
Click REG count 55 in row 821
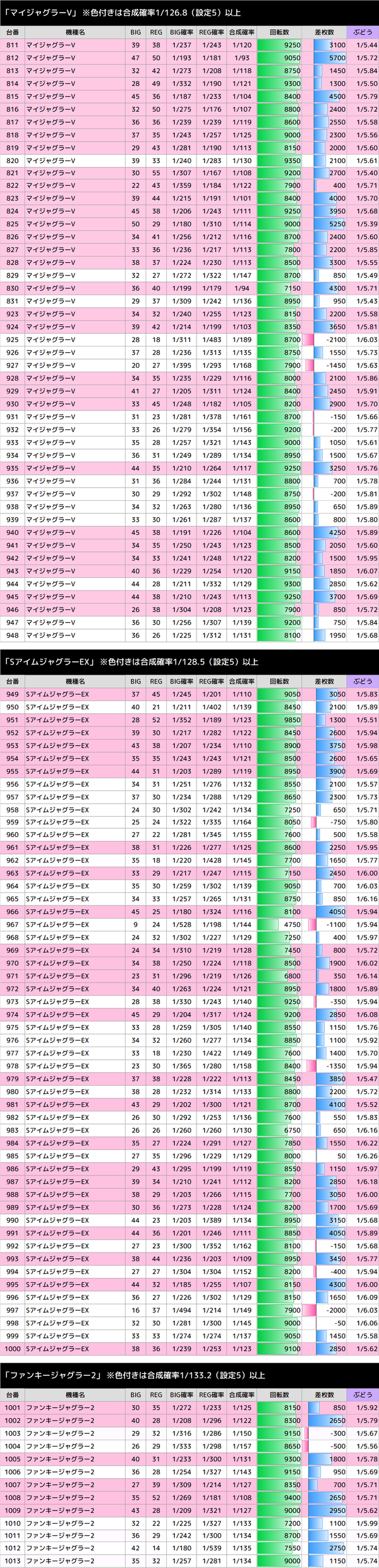[x=156, y=173]
